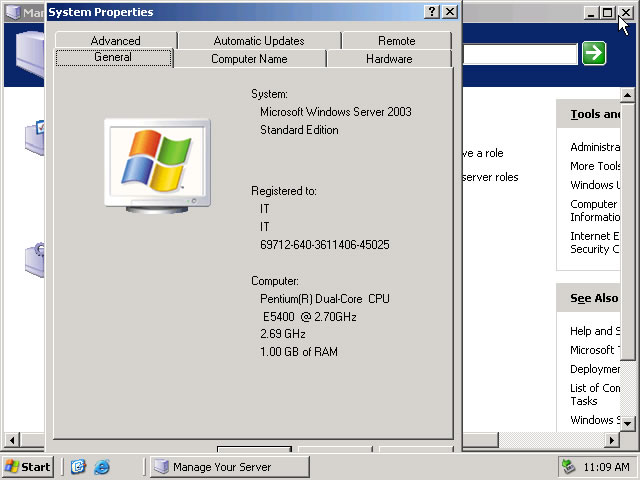Click the 'Pentium(R) Dual-Core CPU' text

[x=325, y=299]
